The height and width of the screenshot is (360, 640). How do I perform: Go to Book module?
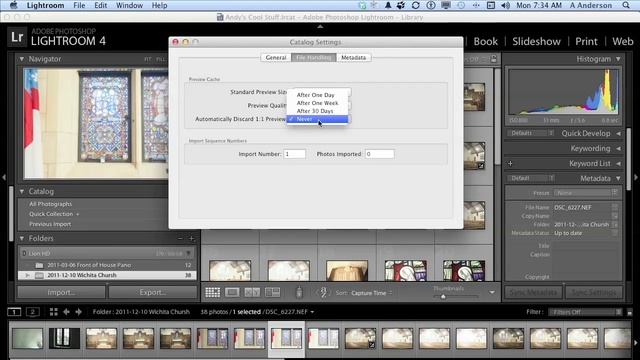[486, 41]
